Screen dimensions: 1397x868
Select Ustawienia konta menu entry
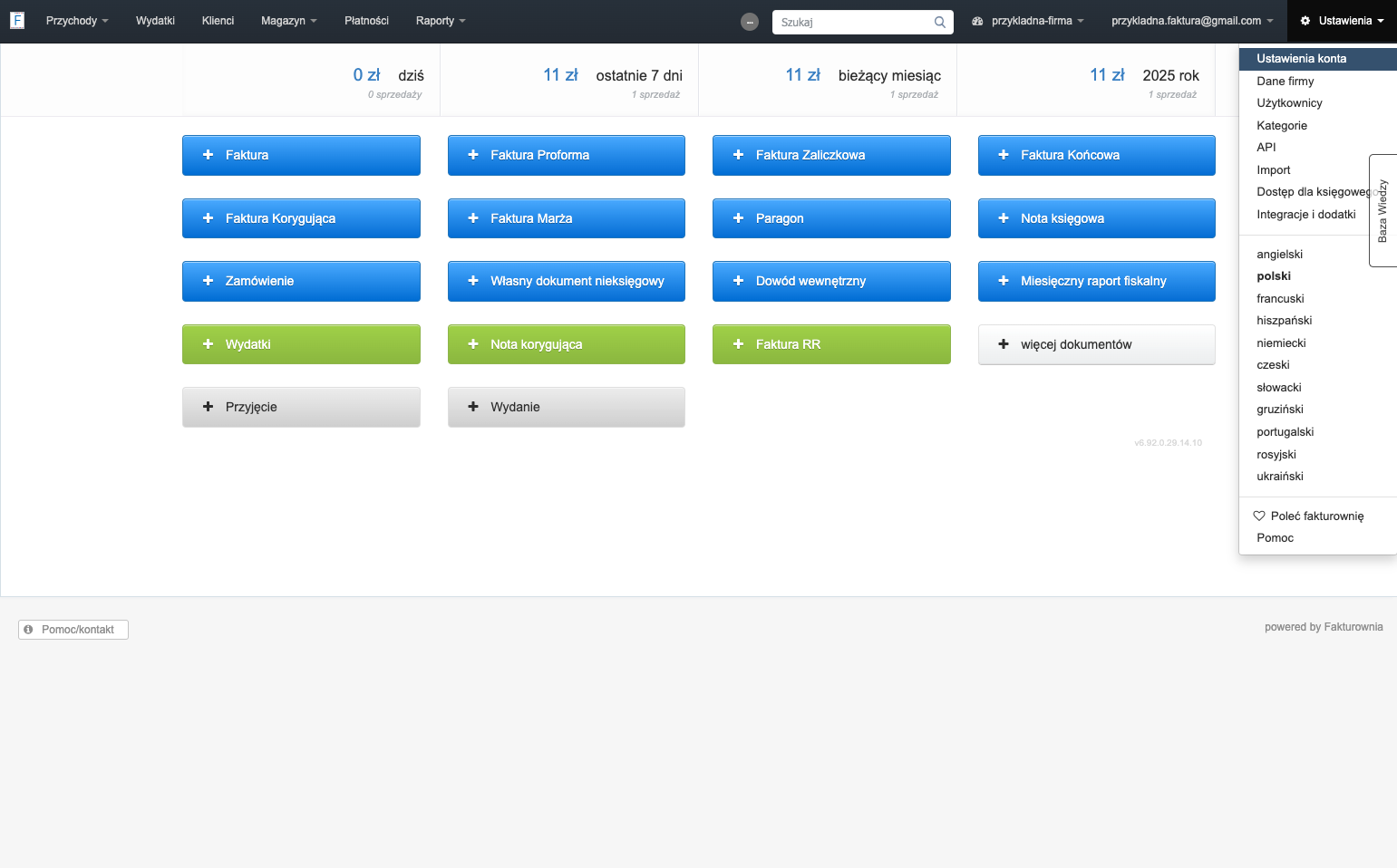1318,59
